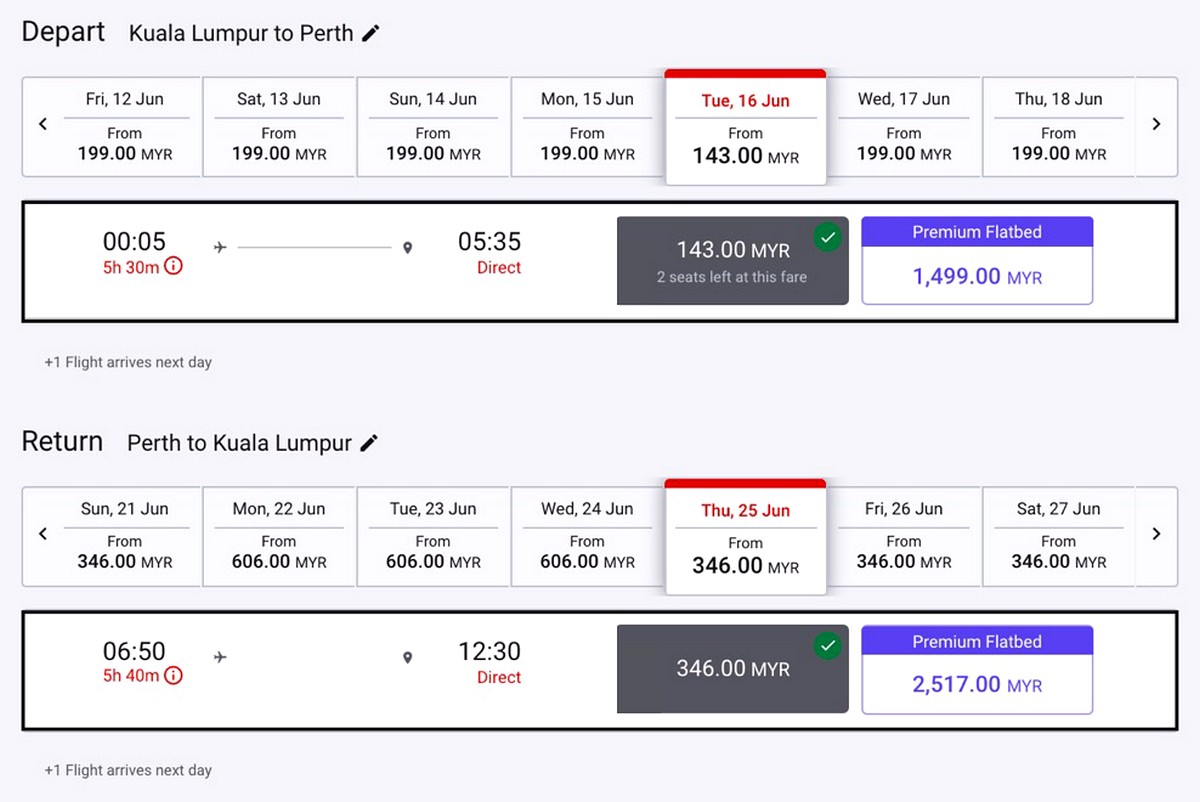
Task: Click the destination pin icon on the return flight
Action: 407,657
